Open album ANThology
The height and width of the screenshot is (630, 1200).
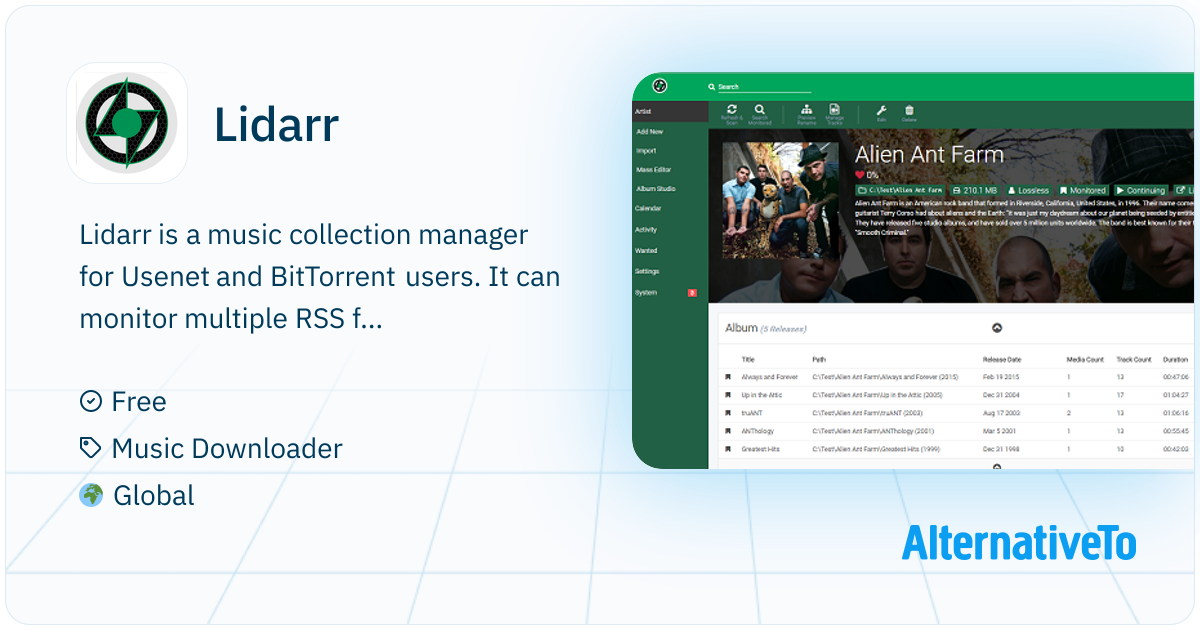pos(756,431)
